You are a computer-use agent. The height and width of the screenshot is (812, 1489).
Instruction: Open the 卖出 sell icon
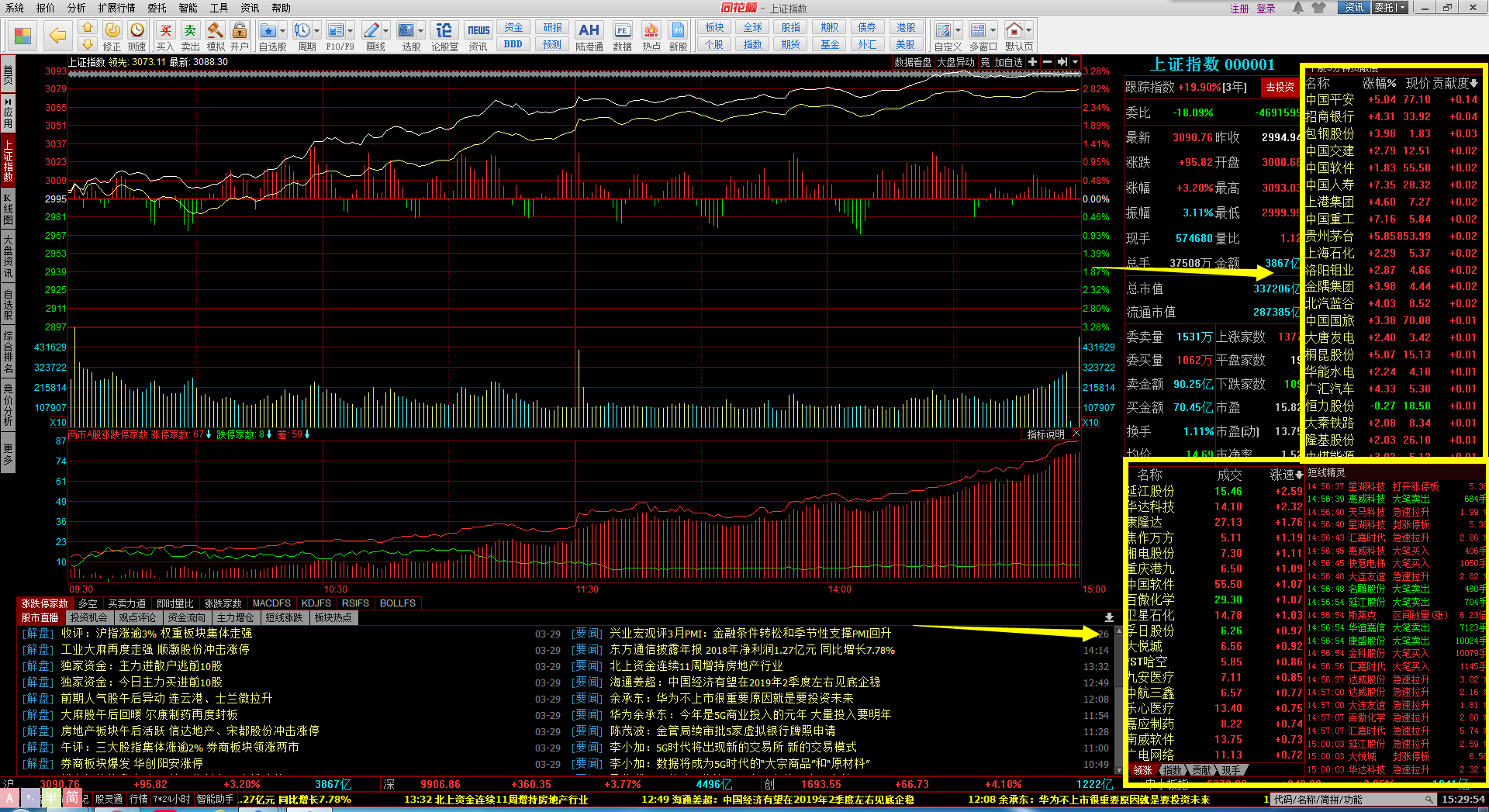(x=190, y=30)
